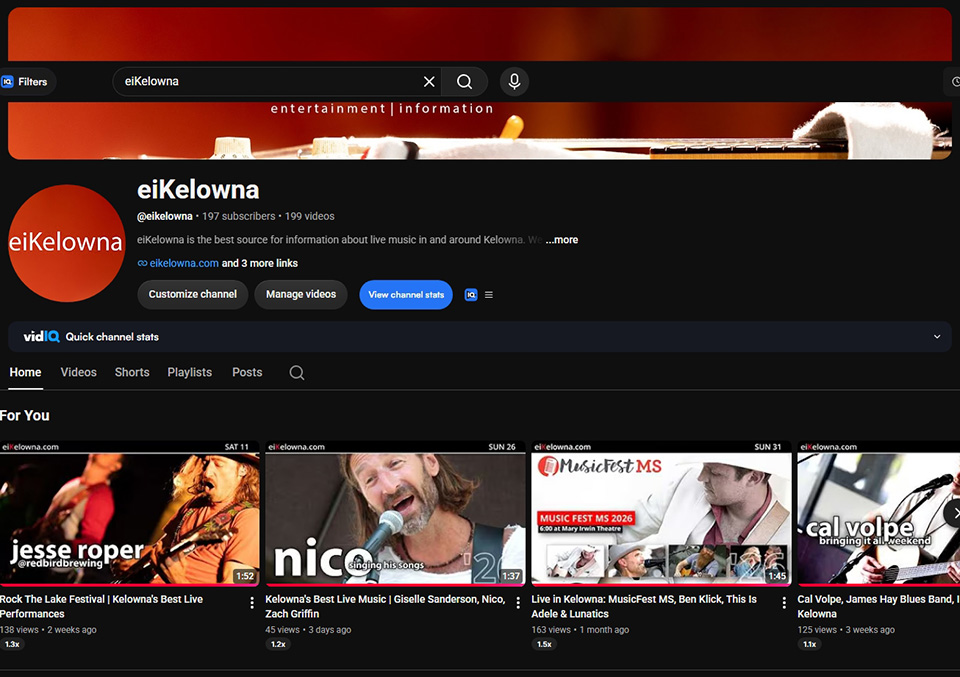Open Rock The Lake Festival video title
Screen dimensions: 960x677
coord(101,607)
